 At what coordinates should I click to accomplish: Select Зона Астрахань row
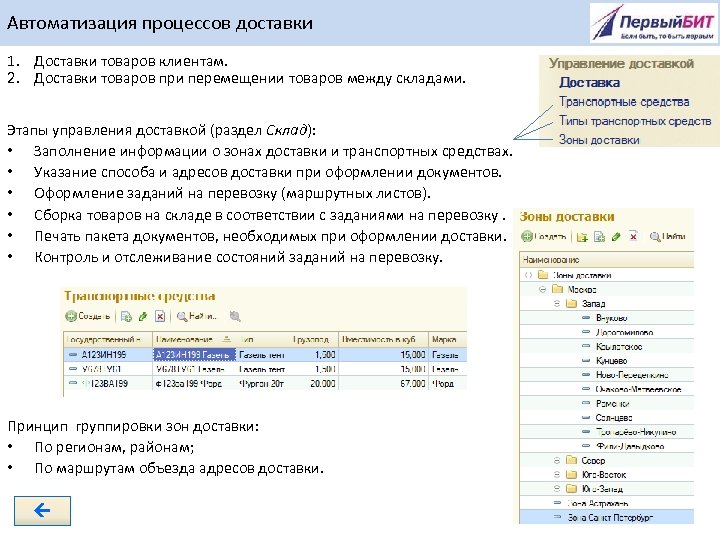click(x=606, y=503)
